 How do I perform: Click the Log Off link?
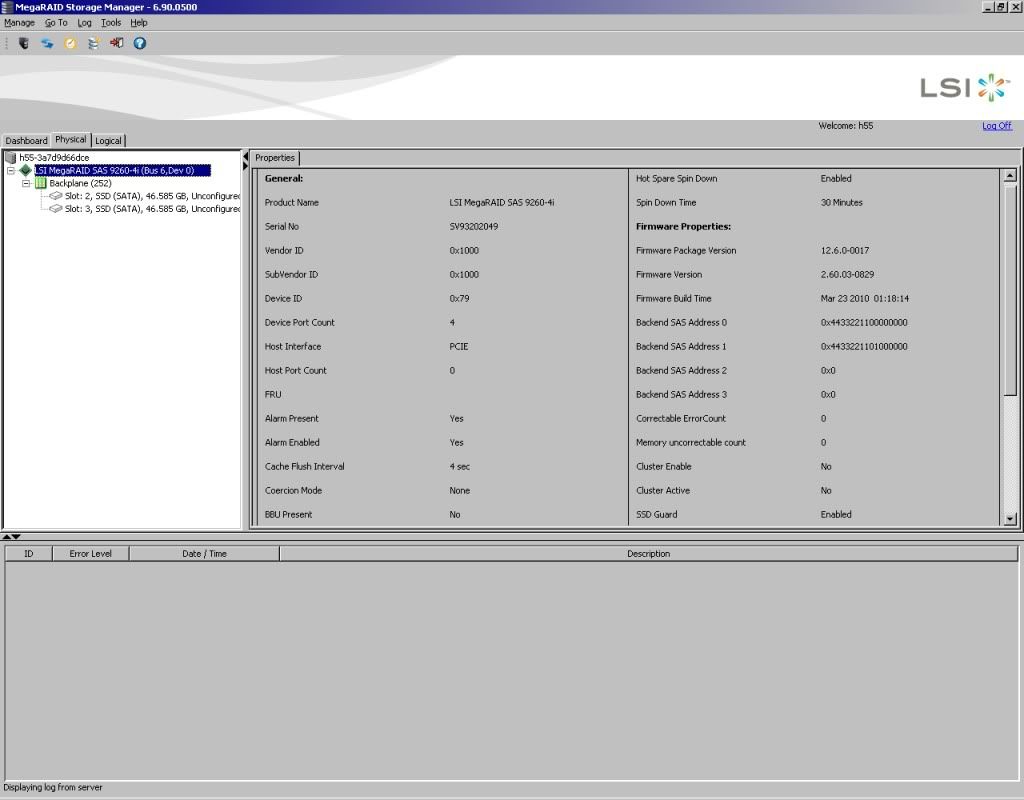(x=997, y=126)
